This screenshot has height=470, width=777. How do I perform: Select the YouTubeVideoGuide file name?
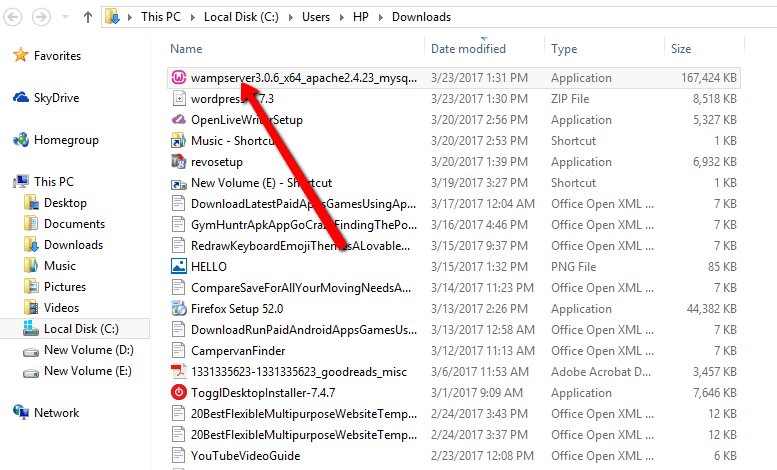pos(246,456)
